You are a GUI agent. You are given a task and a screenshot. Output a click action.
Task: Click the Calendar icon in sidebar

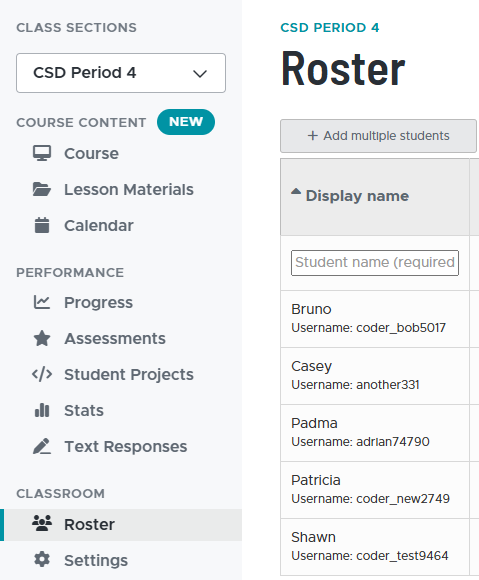(42, 225)
